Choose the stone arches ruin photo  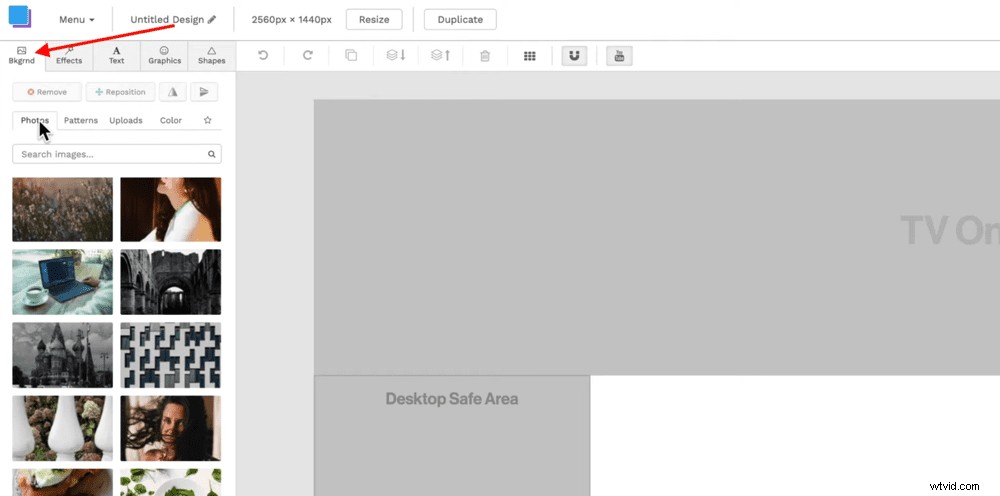(x=171, y=282)
